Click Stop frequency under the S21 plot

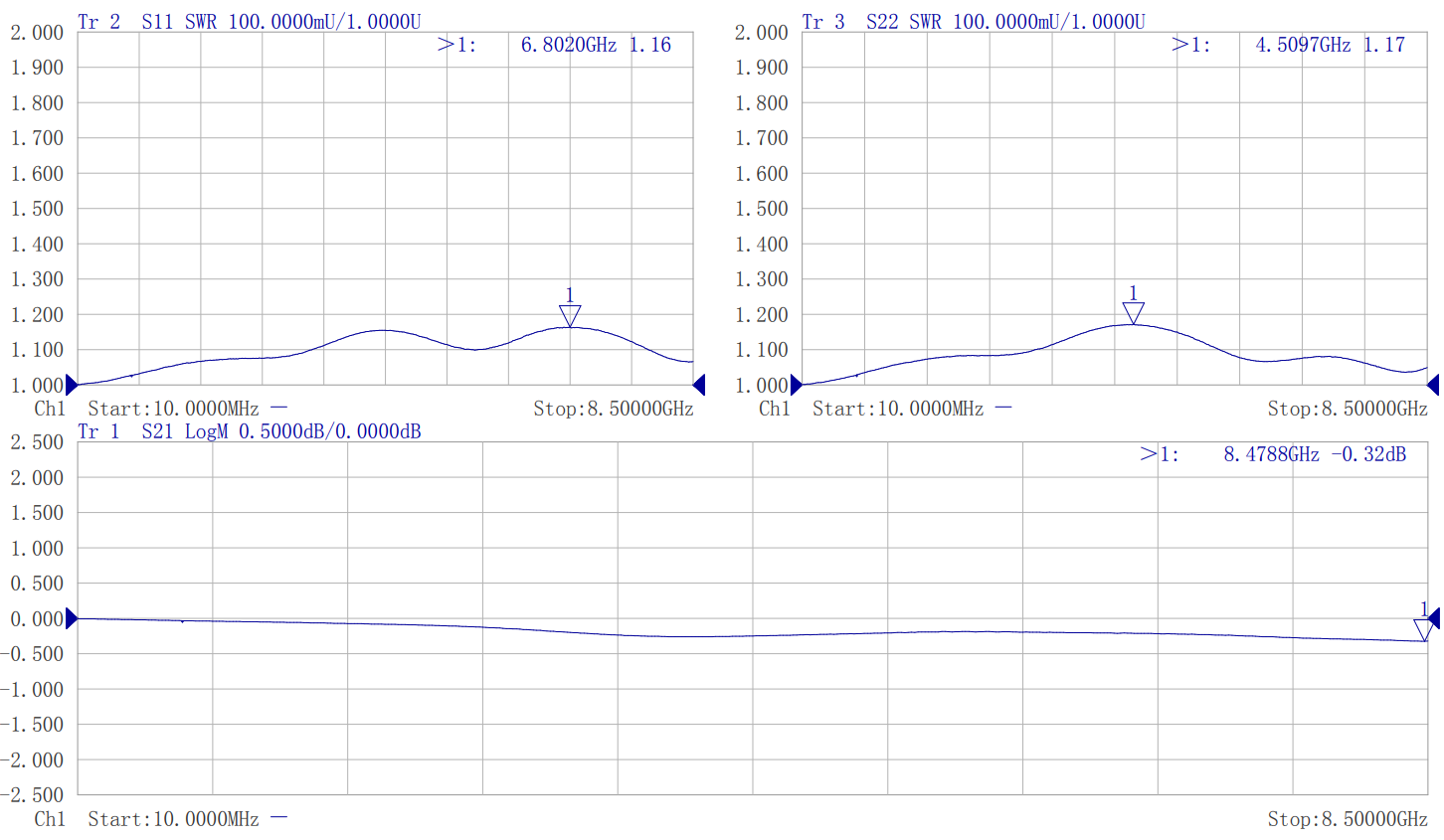[x=1347, y=819]
